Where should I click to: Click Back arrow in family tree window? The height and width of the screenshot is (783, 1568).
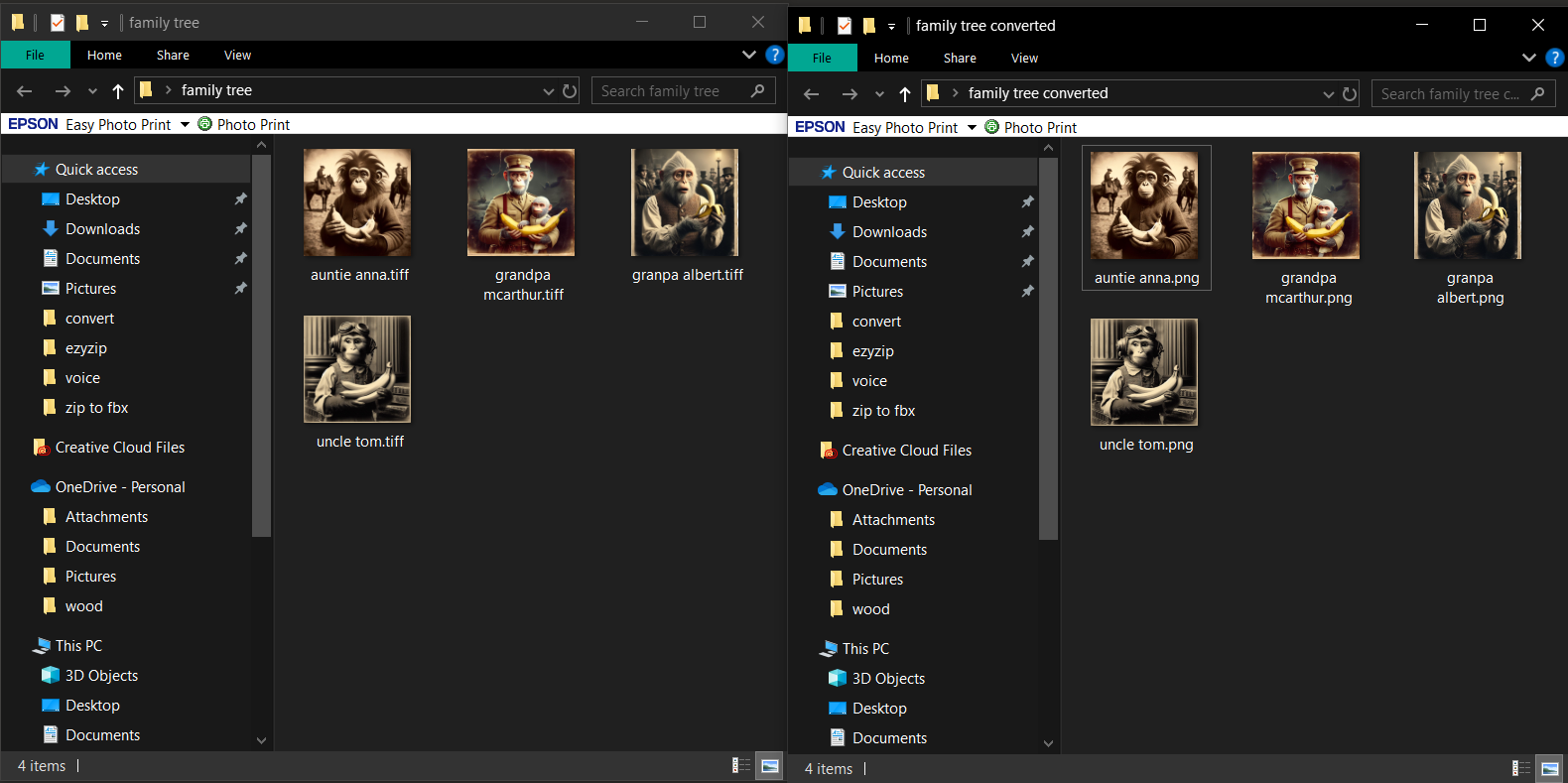pos(25,91)
